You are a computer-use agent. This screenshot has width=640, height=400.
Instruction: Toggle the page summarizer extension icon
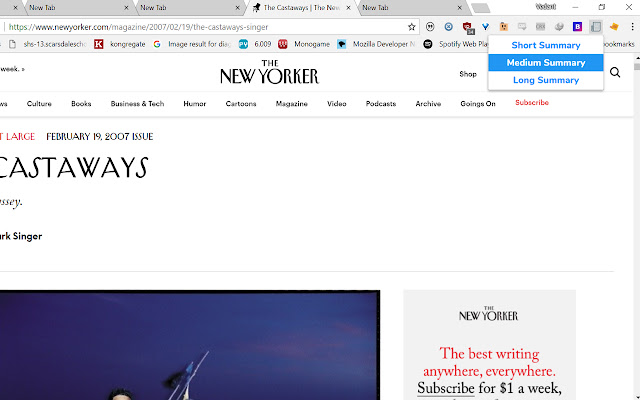[596, 27]
